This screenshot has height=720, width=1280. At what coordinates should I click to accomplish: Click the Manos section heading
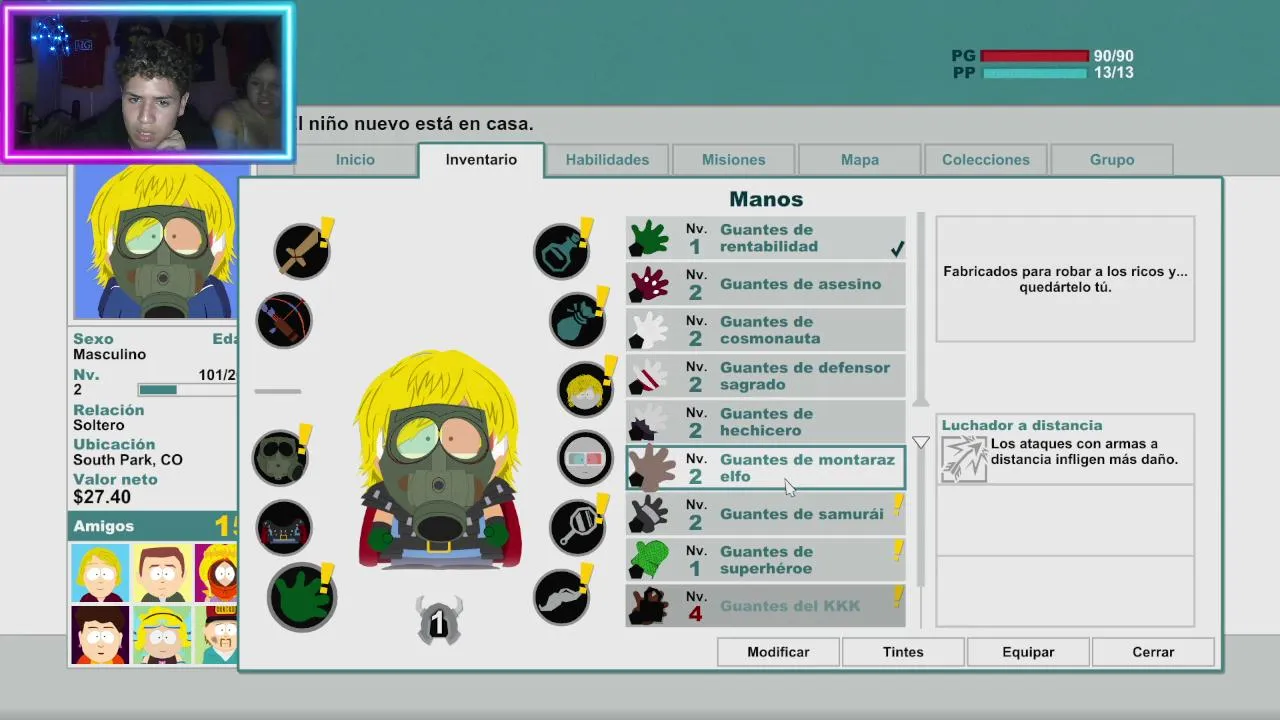click(766, 199)
